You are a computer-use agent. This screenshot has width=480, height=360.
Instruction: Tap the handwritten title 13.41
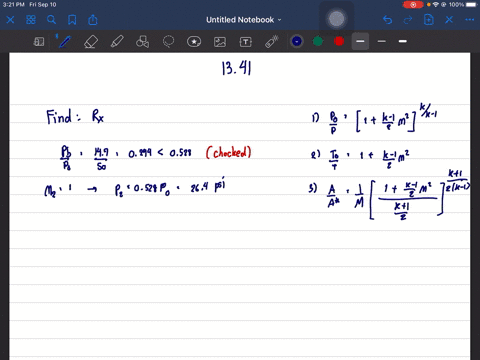click(x=236, y=68)
